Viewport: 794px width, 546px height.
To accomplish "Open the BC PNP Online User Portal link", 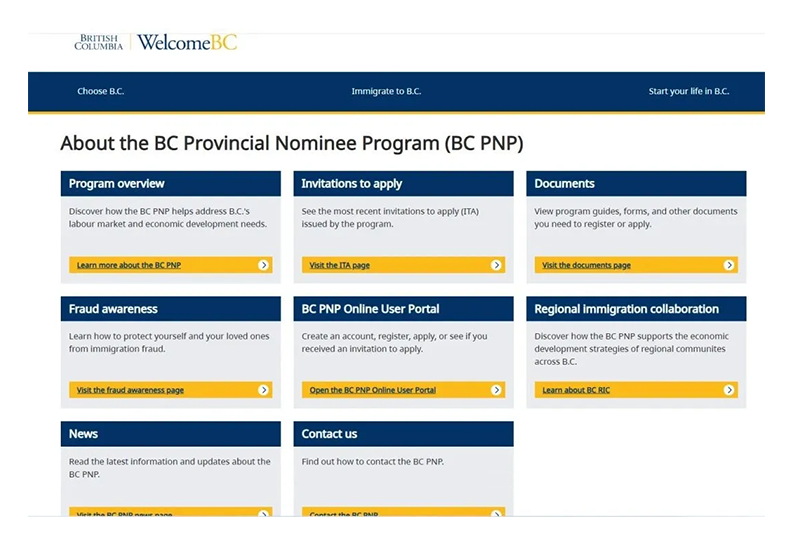I will (x=372, y=390).
